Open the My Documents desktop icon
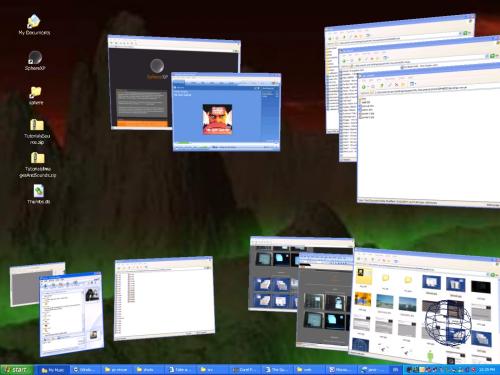The width and height of the screenshot is (500, 375). click(34, 25)
